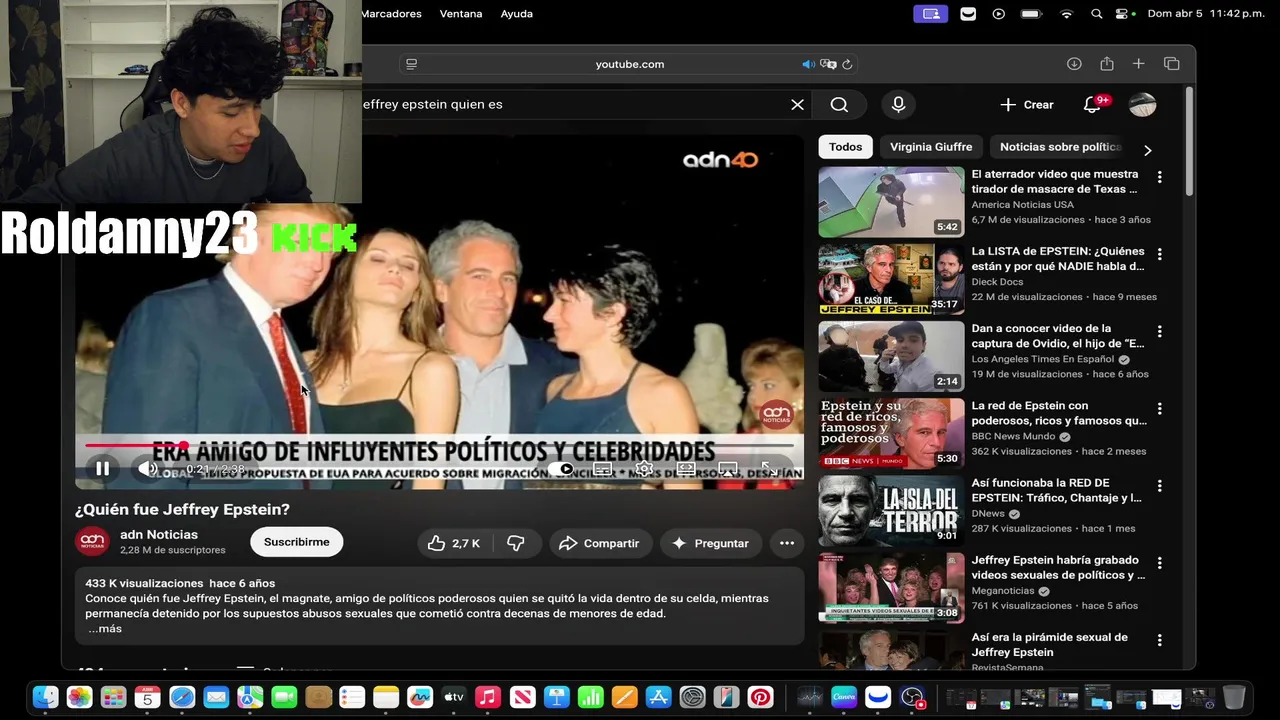Open La Isla del Terror video thumbnail
Viewport: 1280px width, 720px height.
[891, 510]
